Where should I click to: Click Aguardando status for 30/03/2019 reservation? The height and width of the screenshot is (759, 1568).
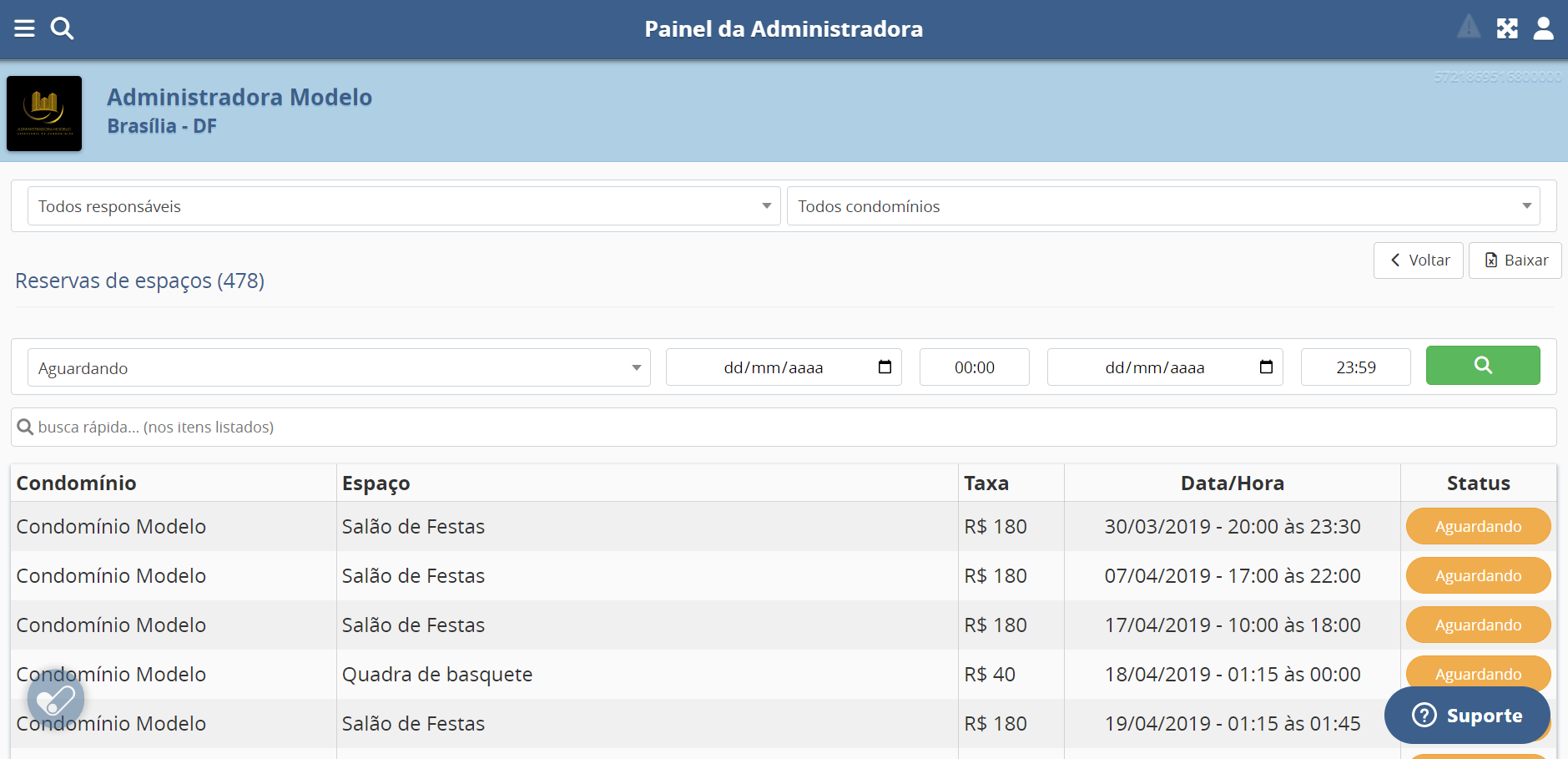pyautogui.click(x=1477, y=527)
